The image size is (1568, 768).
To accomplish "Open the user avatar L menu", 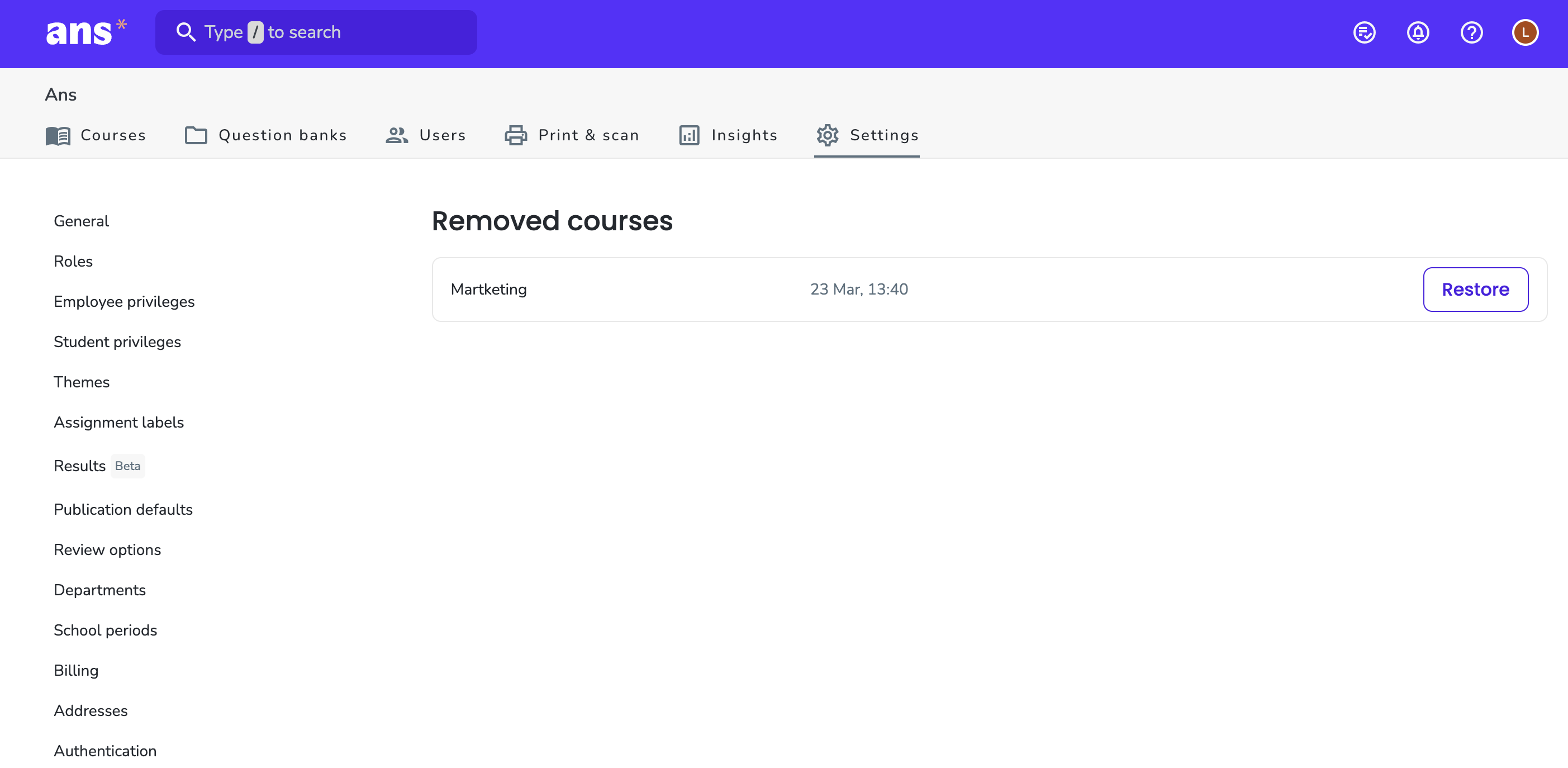I will [1525, 32].
